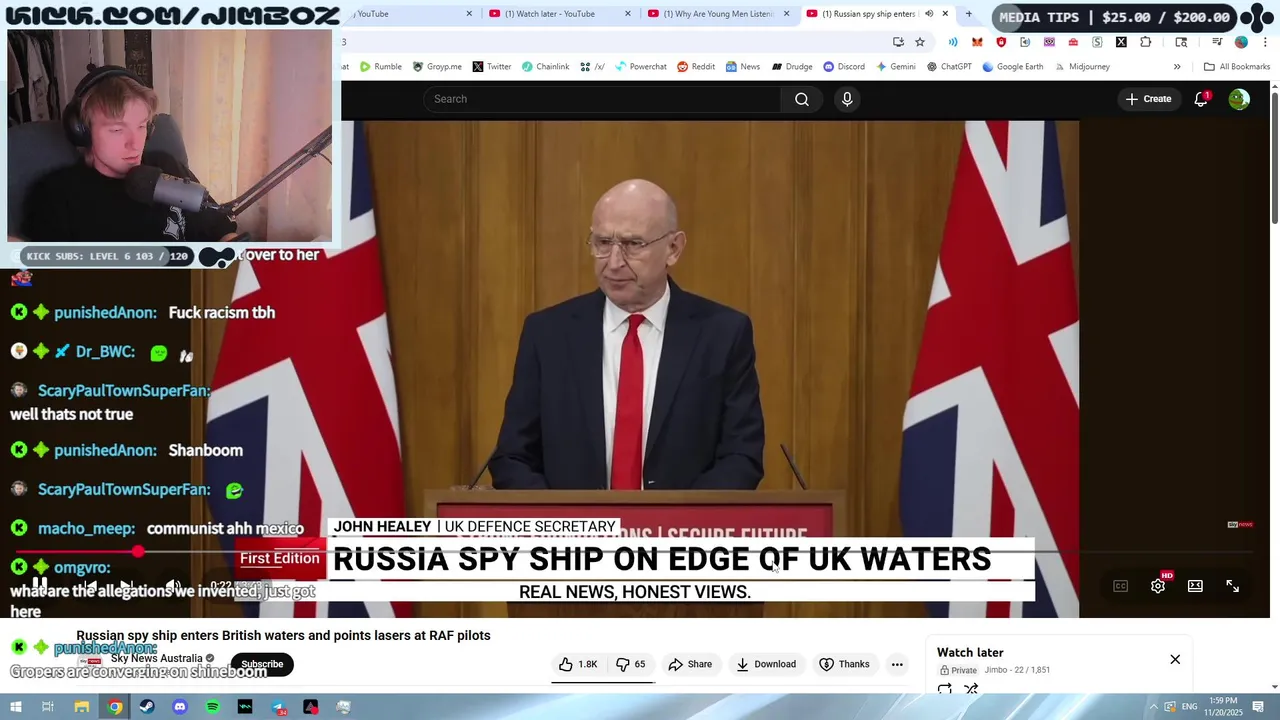Expand hidden bookmarks with double chevron

pos(1177,67)
